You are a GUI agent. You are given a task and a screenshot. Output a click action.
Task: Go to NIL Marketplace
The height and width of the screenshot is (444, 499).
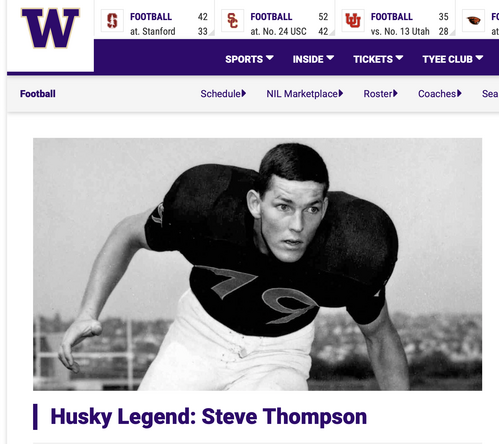305,94
